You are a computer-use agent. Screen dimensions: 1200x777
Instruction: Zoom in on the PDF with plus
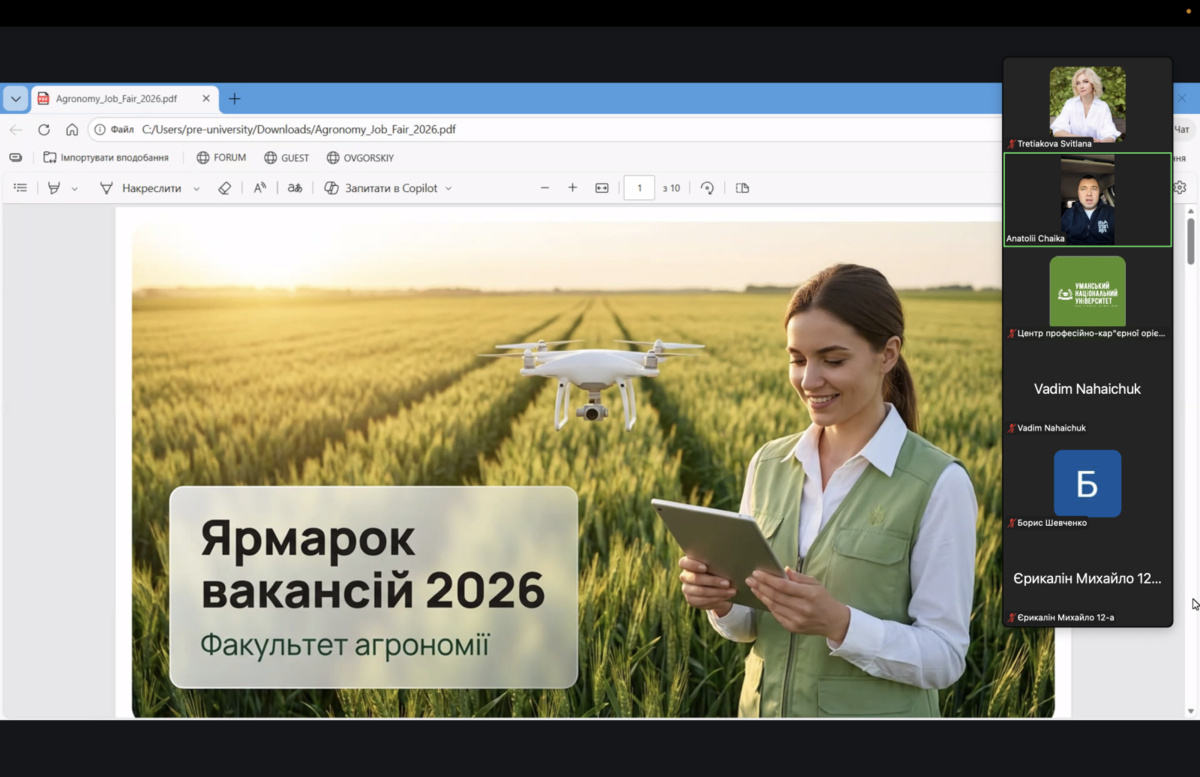point(573,188)
